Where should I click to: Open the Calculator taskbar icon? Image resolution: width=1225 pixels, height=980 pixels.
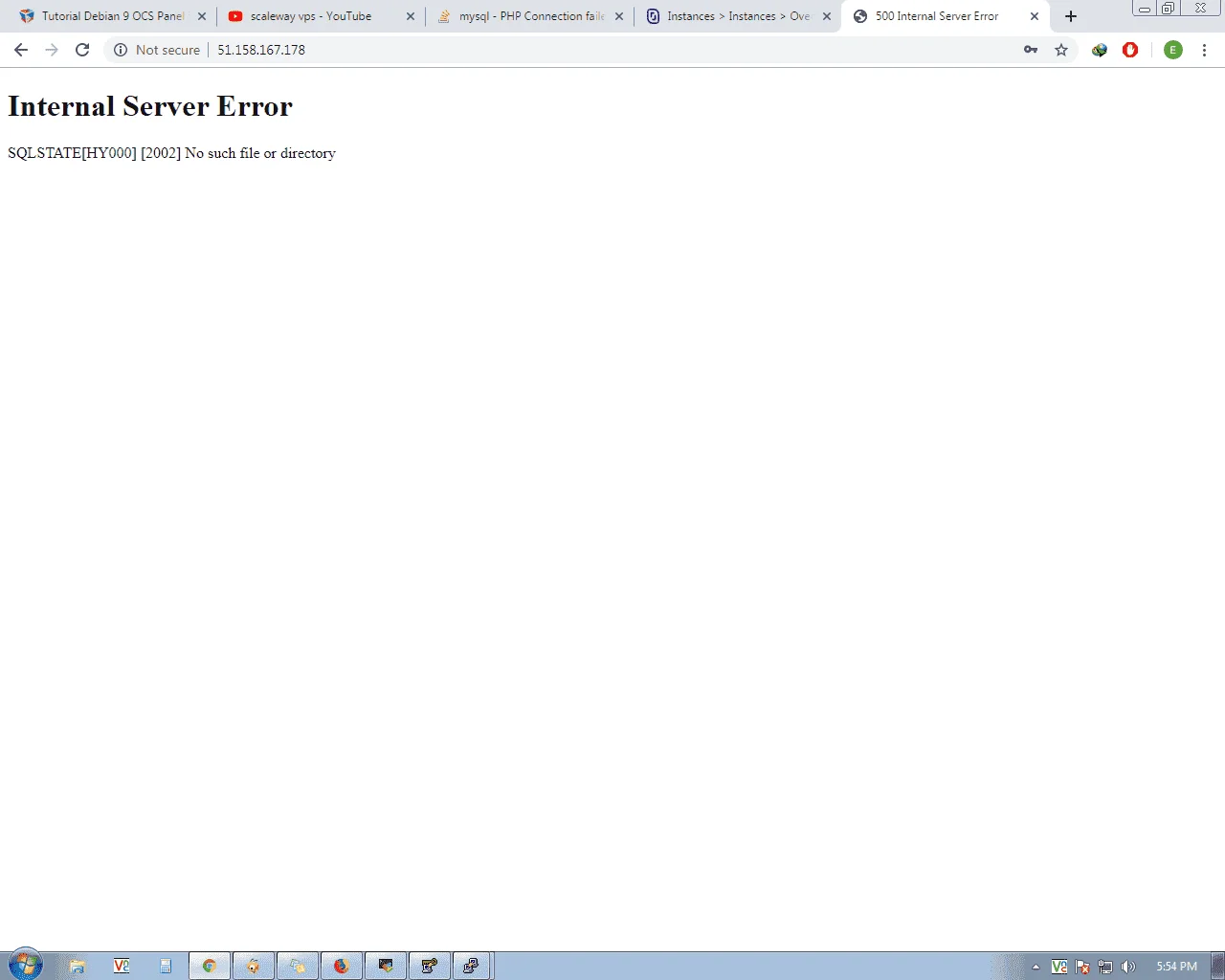165,967
